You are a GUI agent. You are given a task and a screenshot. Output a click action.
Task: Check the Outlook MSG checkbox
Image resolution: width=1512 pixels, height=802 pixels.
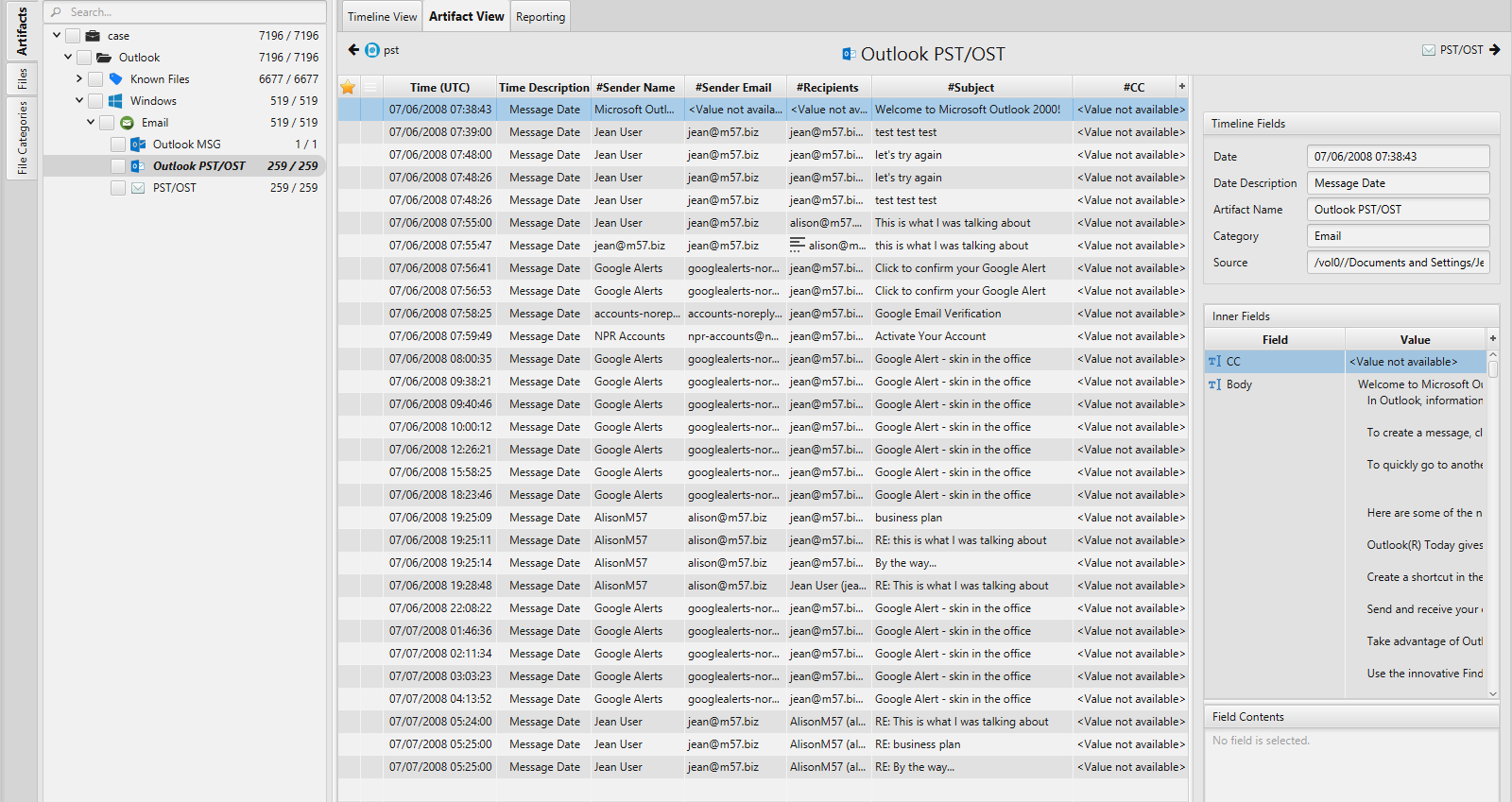(x=118, y=145)
